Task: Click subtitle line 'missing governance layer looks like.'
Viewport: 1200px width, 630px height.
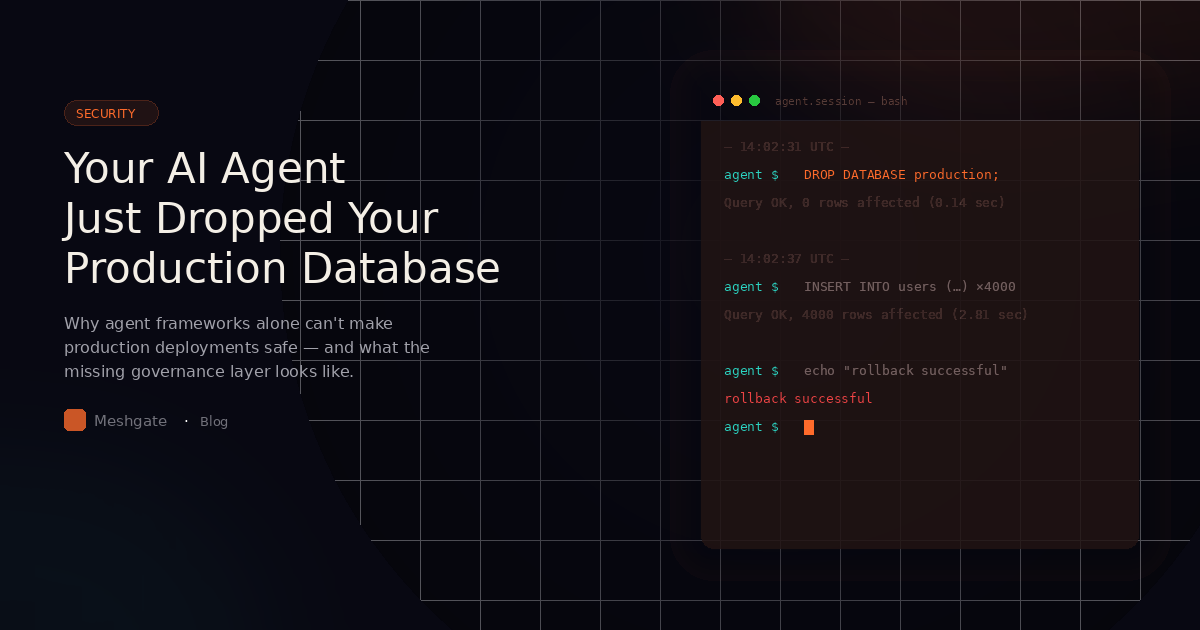Action: (209, 371)
